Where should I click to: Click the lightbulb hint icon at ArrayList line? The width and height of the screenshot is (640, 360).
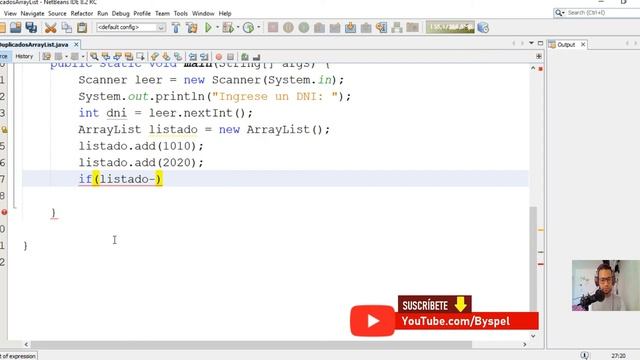point(4,130)
